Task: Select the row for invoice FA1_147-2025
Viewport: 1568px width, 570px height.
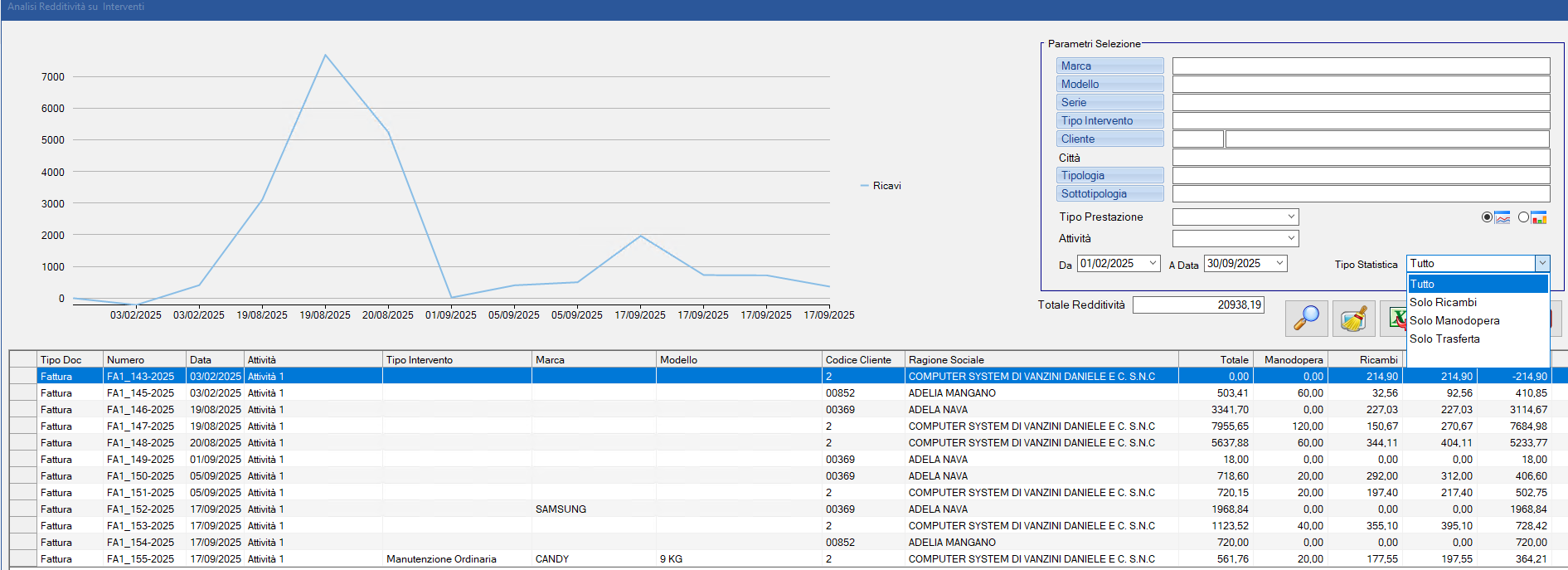Action: (140, 426)
